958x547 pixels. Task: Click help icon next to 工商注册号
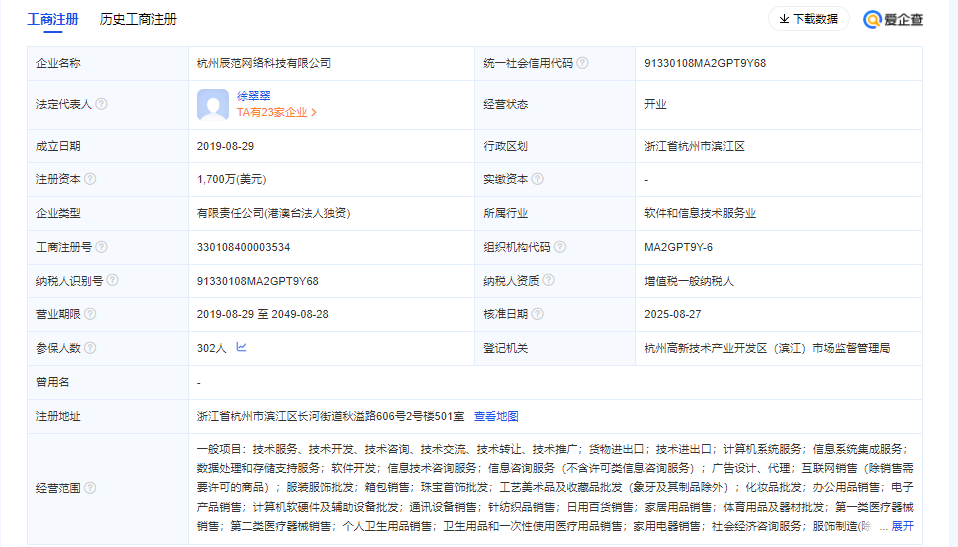[101, 246]
